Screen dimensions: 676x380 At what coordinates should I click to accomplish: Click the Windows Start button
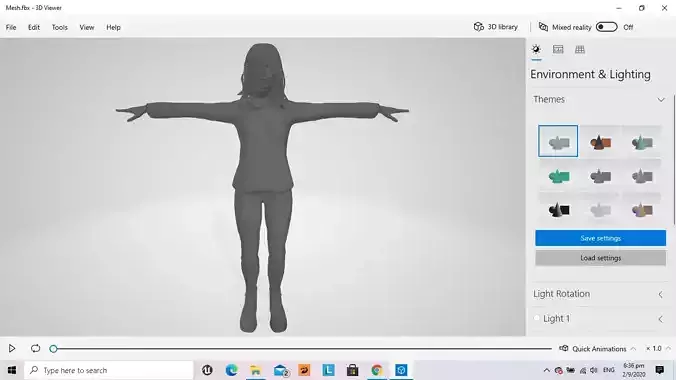(x=12, y=370)
